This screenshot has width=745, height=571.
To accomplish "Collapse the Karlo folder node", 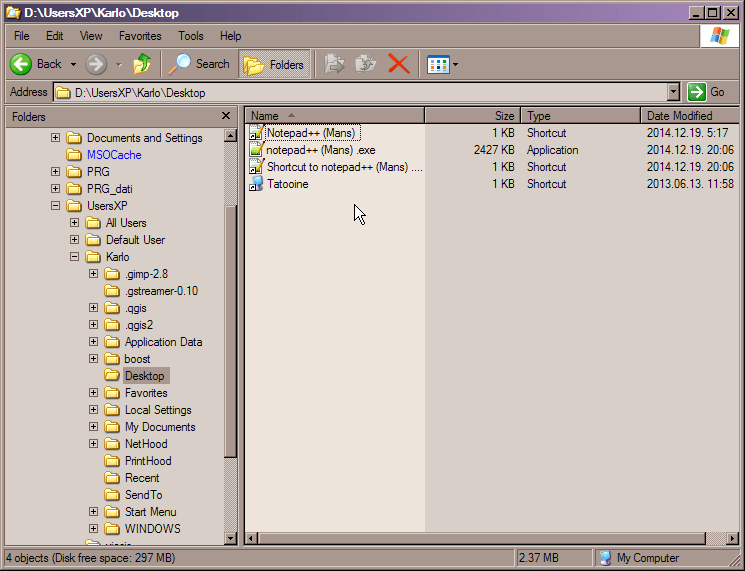I will pos(75,257).
